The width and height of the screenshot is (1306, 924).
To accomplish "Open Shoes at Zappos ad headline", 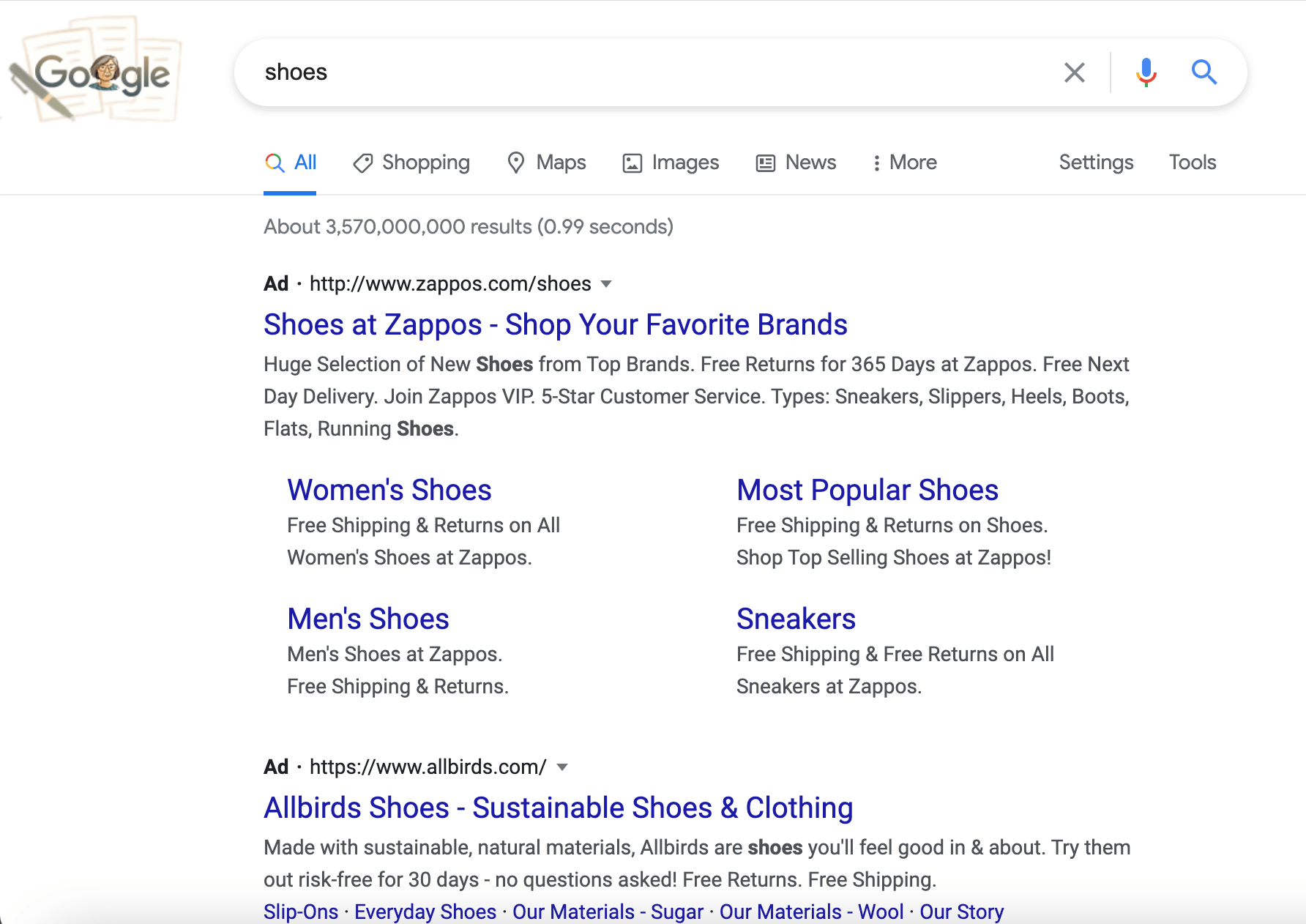I will 555,325.
